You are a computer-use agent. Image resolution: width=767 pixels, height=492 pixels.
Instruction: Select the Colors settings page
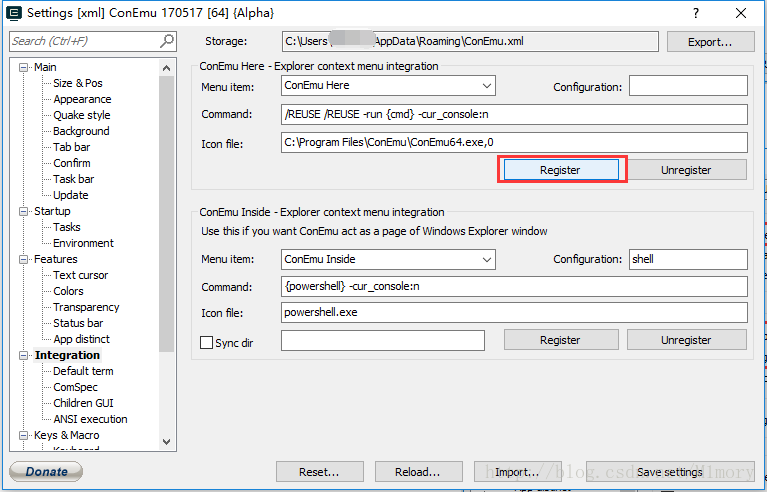(x=68, y=291)
